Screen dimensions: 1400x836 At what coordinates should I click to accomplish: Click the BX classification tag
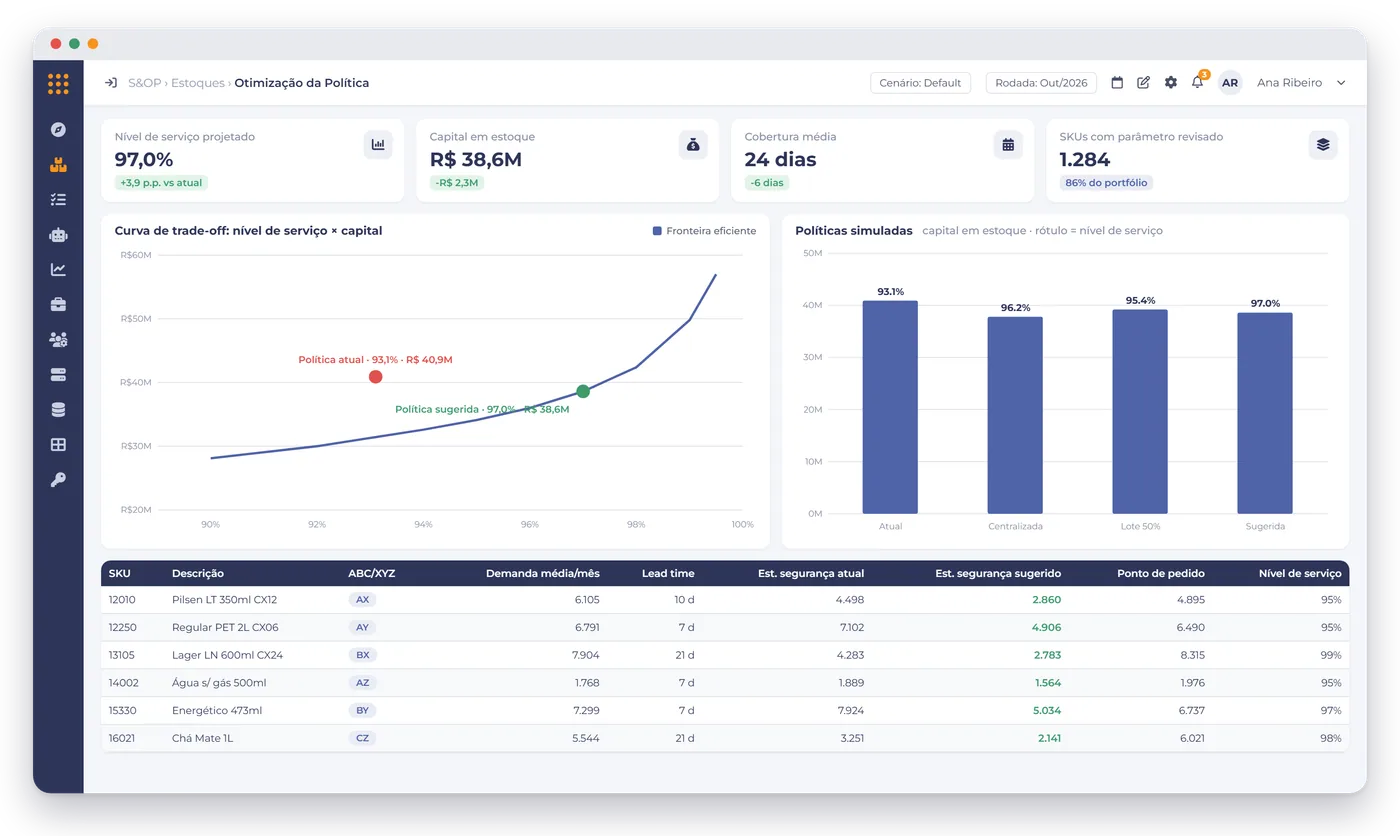click(362, 655)
